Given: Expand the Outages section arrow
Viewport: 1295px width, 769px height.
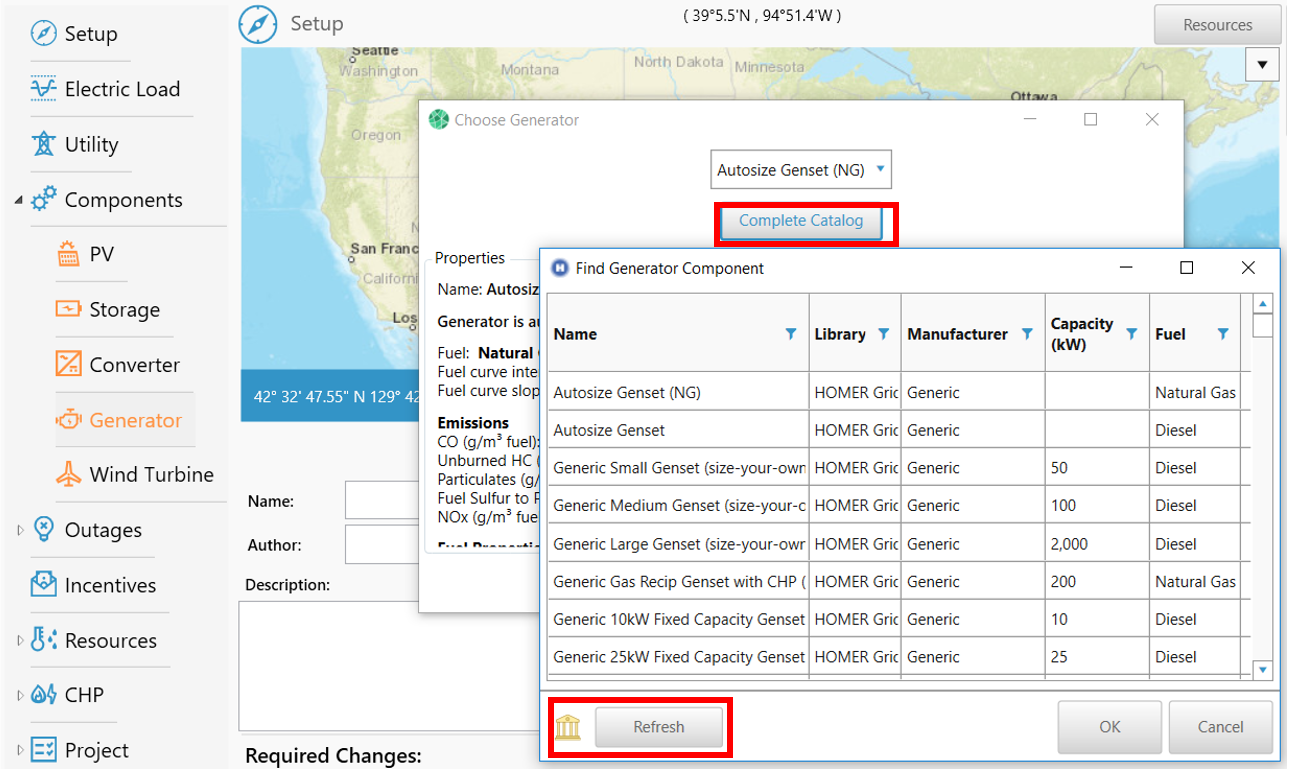Looking at the screenshot, I should 19,530.
